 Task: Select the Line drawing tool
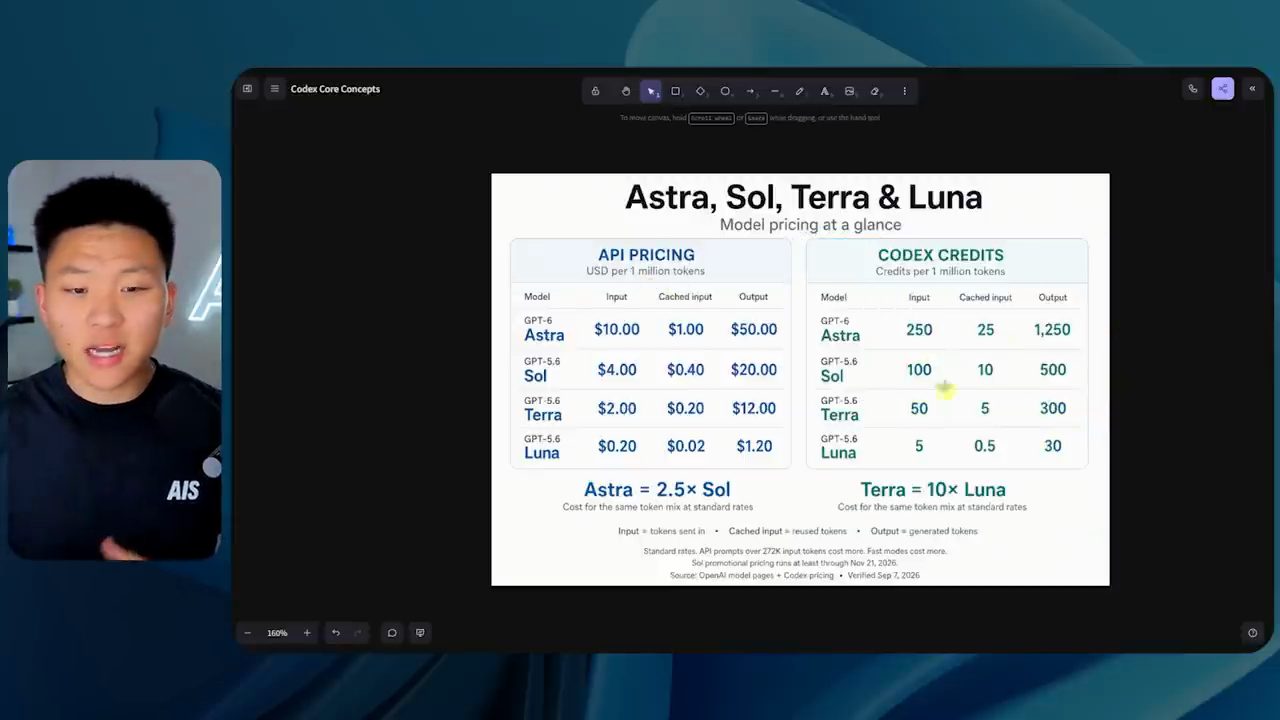(775, 91)
